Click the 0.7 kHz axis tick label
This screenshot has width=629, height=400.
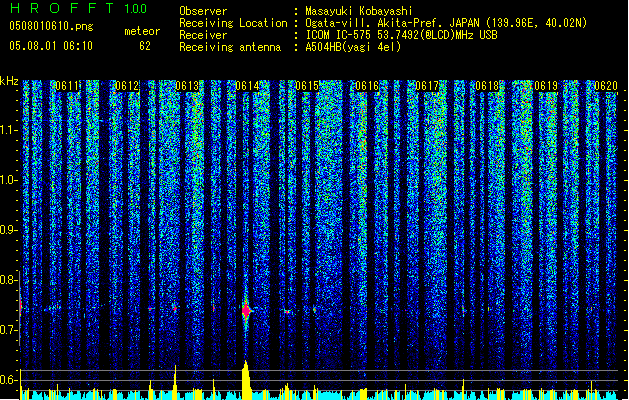click(9, 330)
